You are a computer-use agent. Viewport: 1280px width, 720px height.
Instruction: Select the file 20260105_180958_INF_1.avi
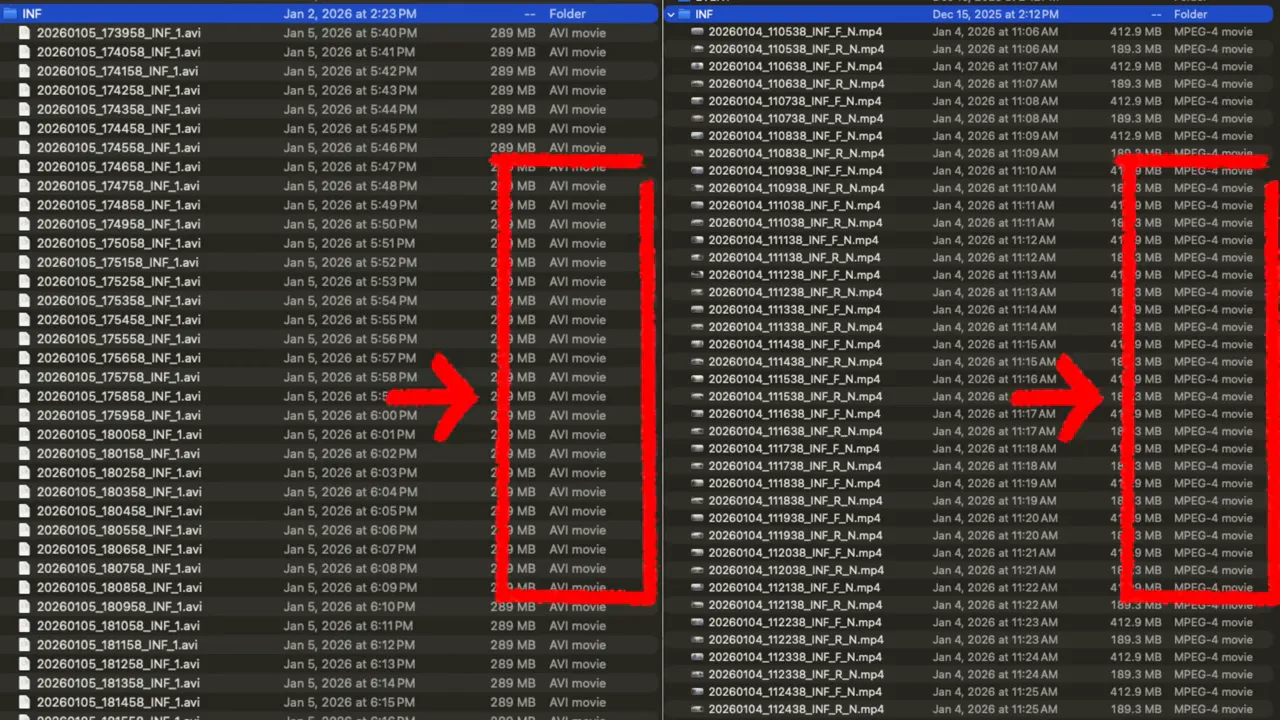pos(118,606)
